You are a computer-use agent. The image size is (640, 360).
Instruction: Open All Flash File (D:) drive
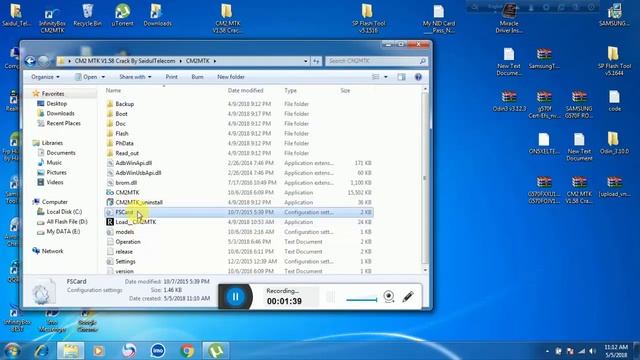coord(67,221)
